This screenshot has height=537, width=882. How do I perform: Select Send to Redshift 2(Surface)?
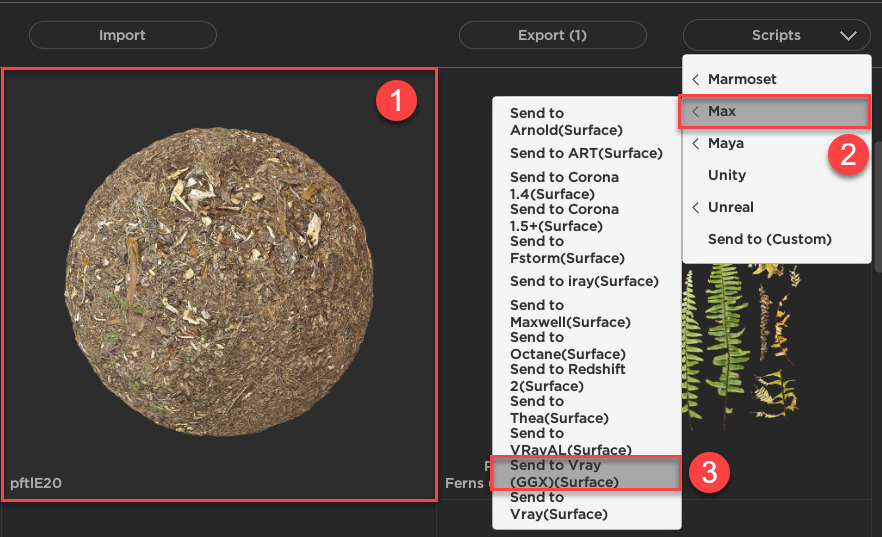567,377
